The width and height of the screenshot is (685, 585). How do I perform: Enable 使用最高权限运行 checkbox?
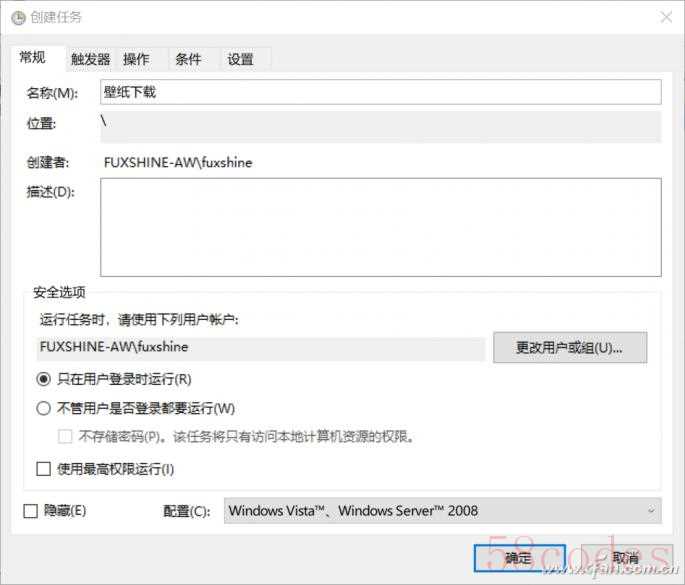point(43,468)
